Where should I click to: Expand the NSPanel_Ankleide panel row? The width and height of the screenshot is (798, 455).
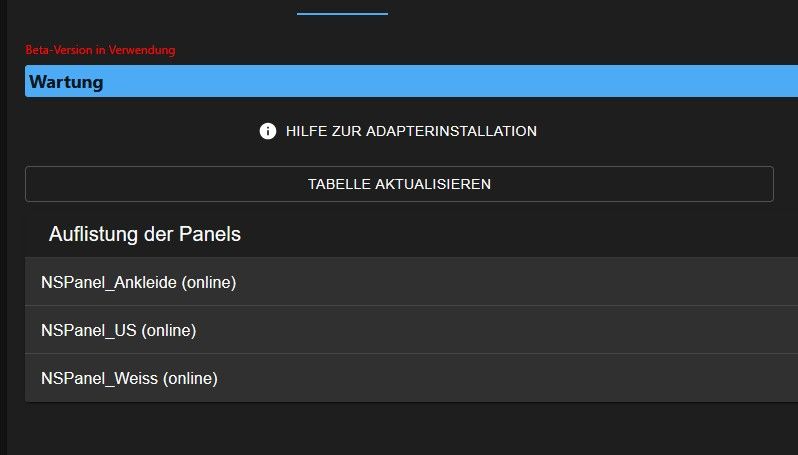(x=400, y=282)
